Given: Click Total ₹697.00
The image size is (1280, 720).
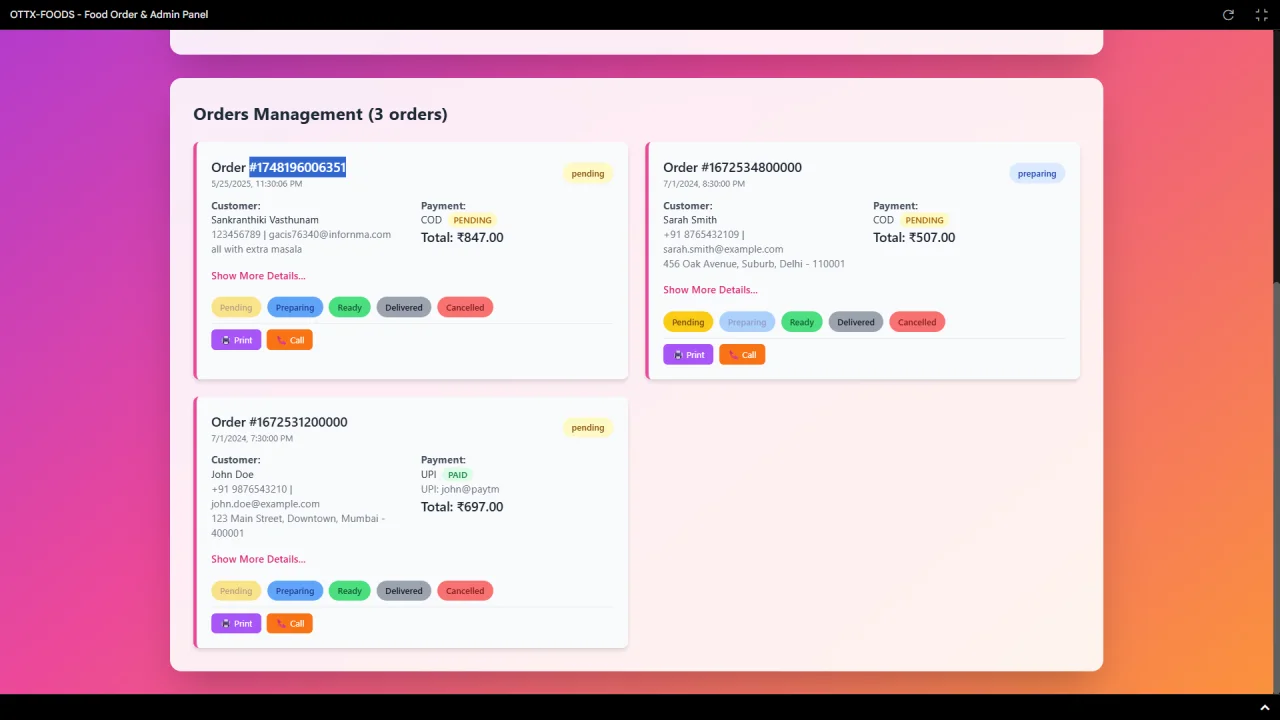Looking at the screenshot, I should click(462, 507).
